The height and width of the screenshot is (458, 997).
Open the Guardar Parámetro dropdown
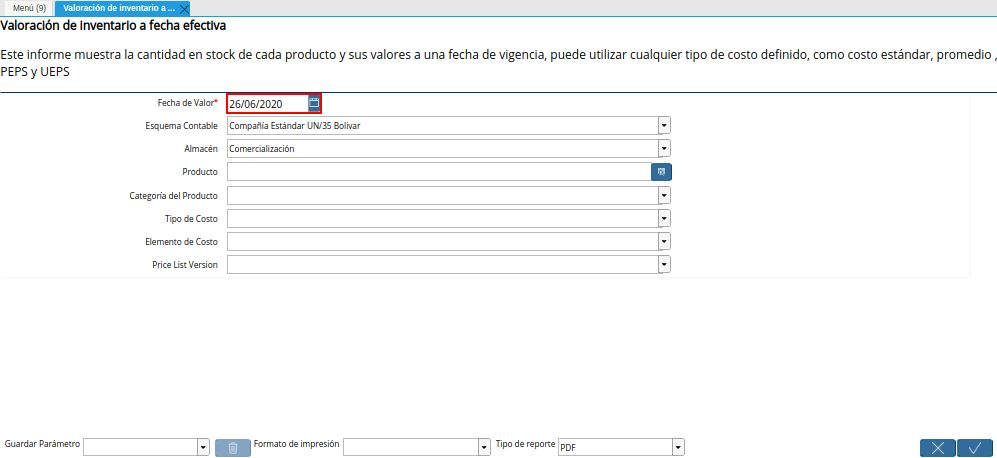pyautogui.click(x=203, y=447)
